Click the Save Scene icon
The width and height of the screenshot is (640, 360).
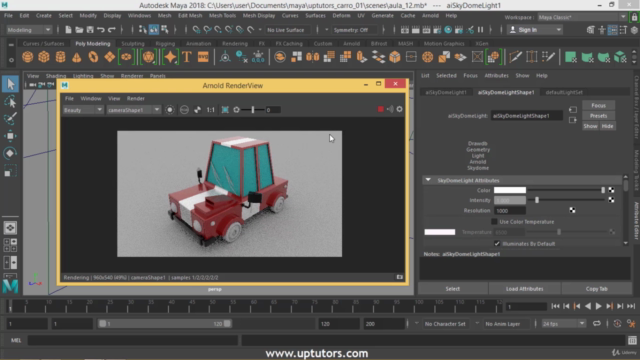tap(90, 29)
